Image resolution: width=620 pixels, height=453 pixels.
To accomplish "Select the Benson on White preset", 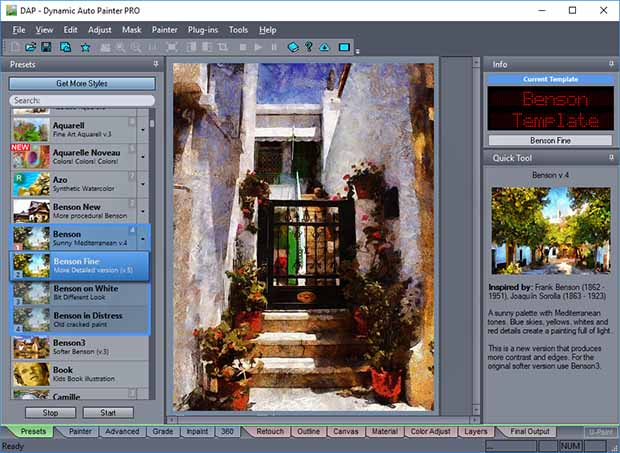I will point(81,293).
